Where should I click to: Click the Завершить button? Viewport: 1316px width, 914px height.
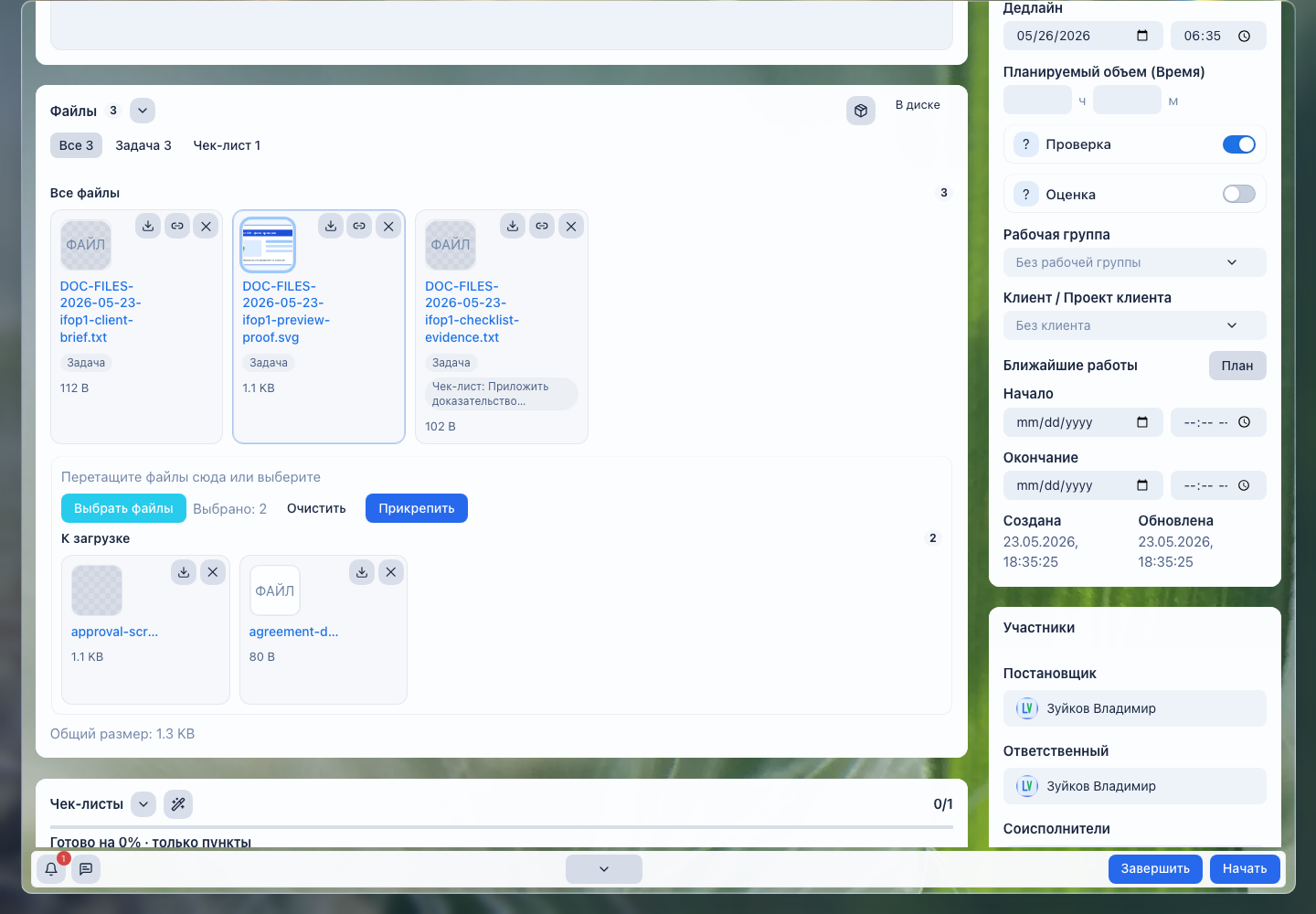coord(1155,869)
